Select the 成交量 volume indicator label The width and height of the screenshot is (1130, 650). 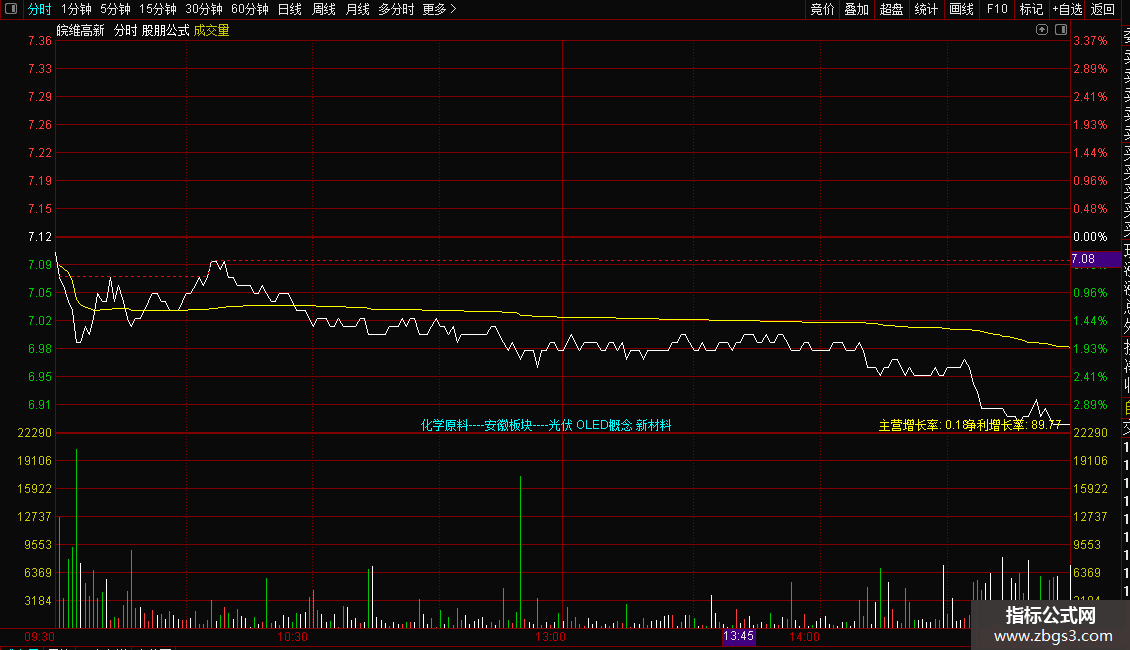pos(211,30)
